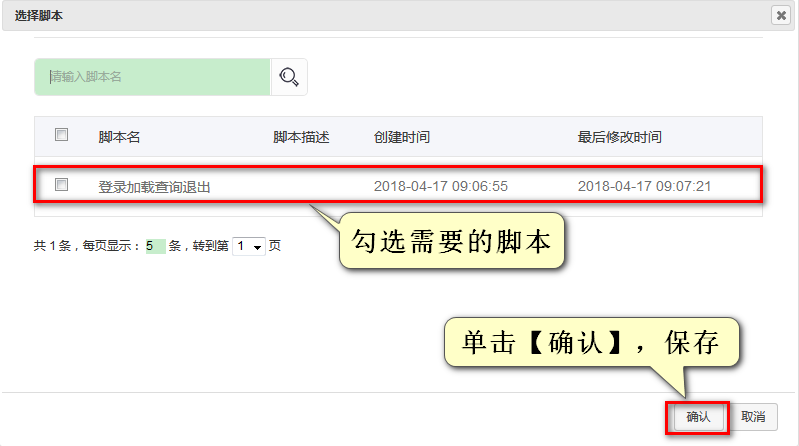Open the page number dropdown
Screen dimensions: 799x446
click(x=248, y=246)
